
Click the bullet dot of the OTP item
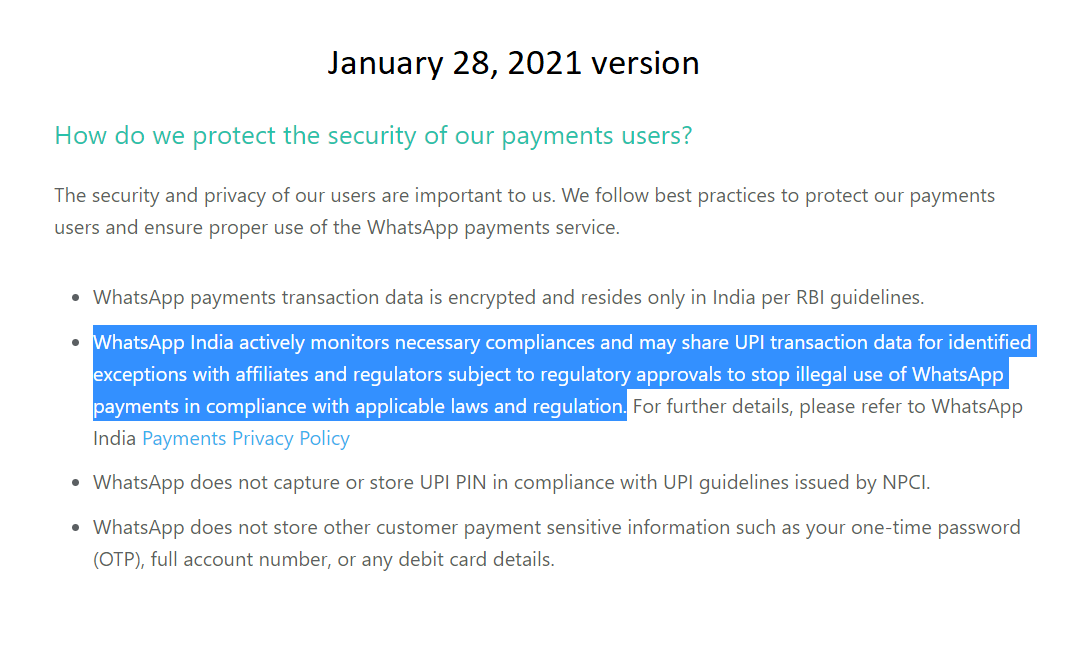click(x=76, y=528)
